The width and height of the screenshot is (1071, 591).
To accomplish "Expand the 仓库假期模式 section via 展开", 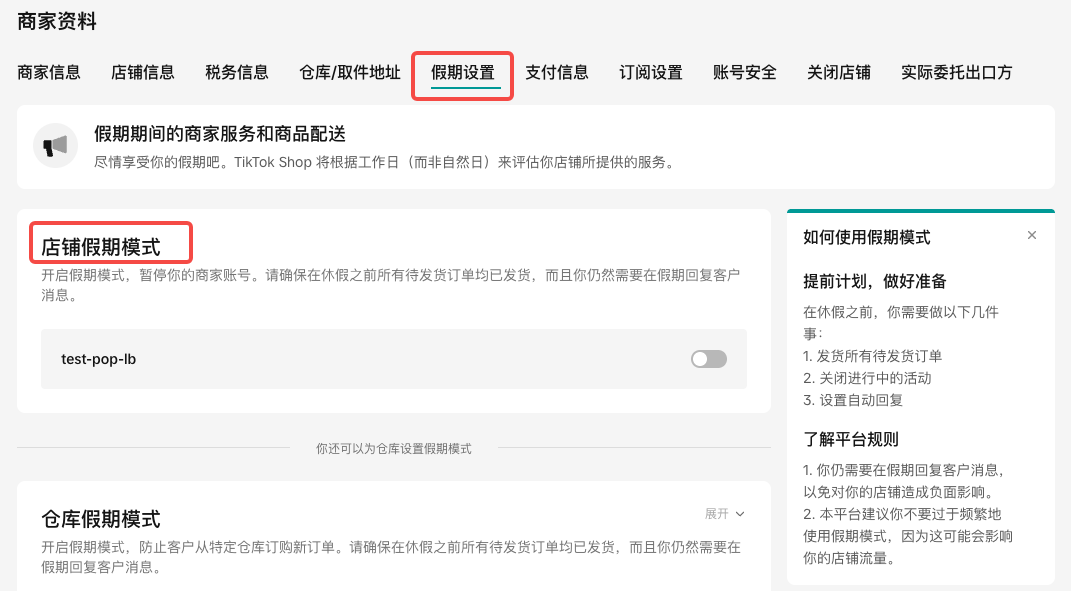I will [x=725, y=514].
